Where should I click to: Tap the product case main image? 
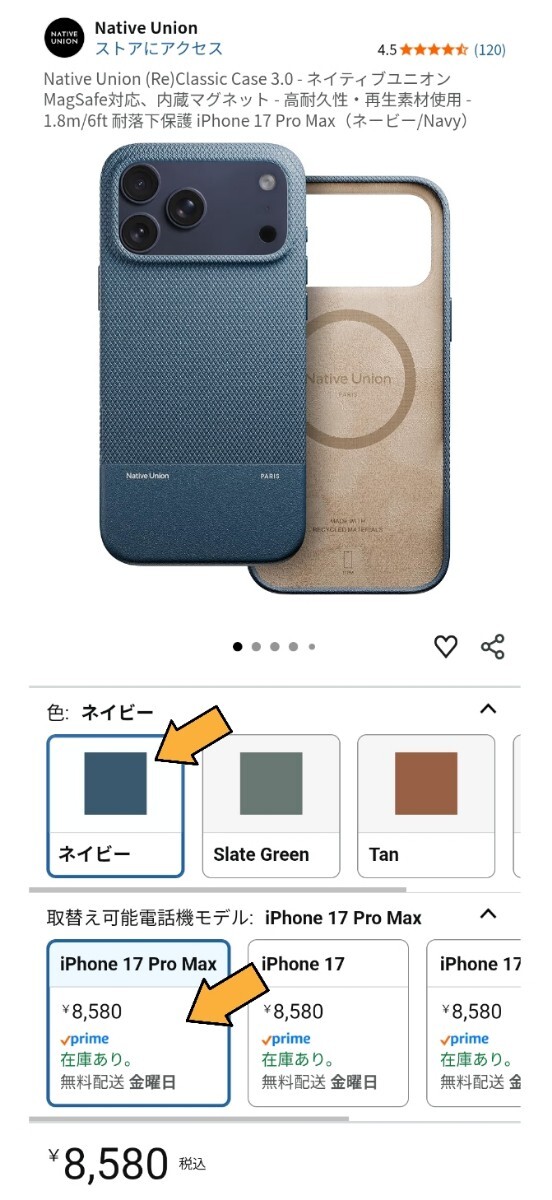pyautogui.click(x=275, y=367)
